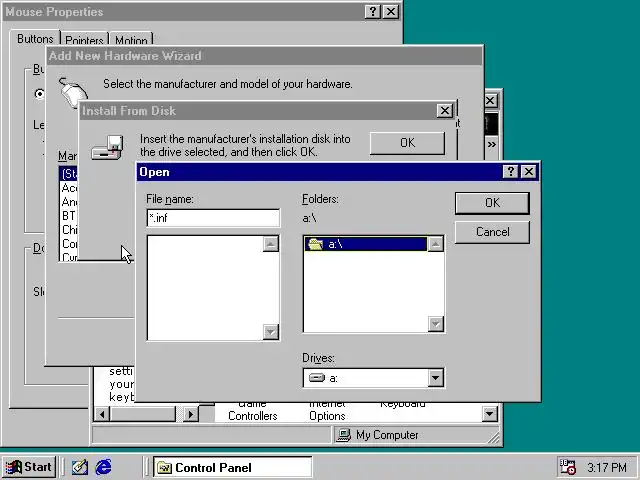Image resolution: width=640 pixels, height=480 pixels.
Task: Click Folders list scroll up arrow
Action: [436, 244]
